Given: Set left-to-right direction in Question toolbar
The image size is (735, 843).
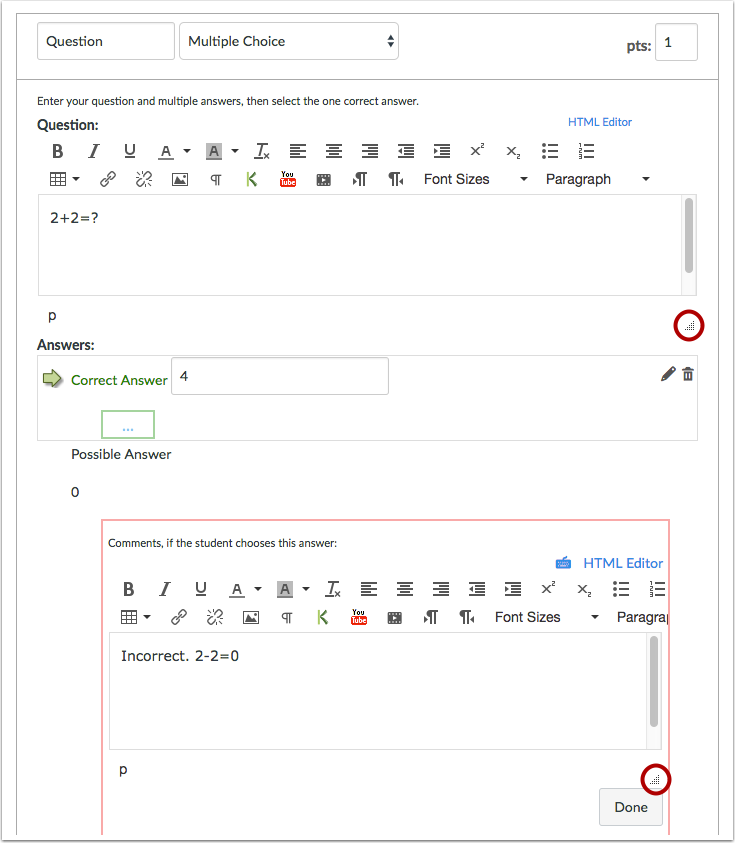Looking at the screenshot, I should pyautogui.click(x=360, y=179).
